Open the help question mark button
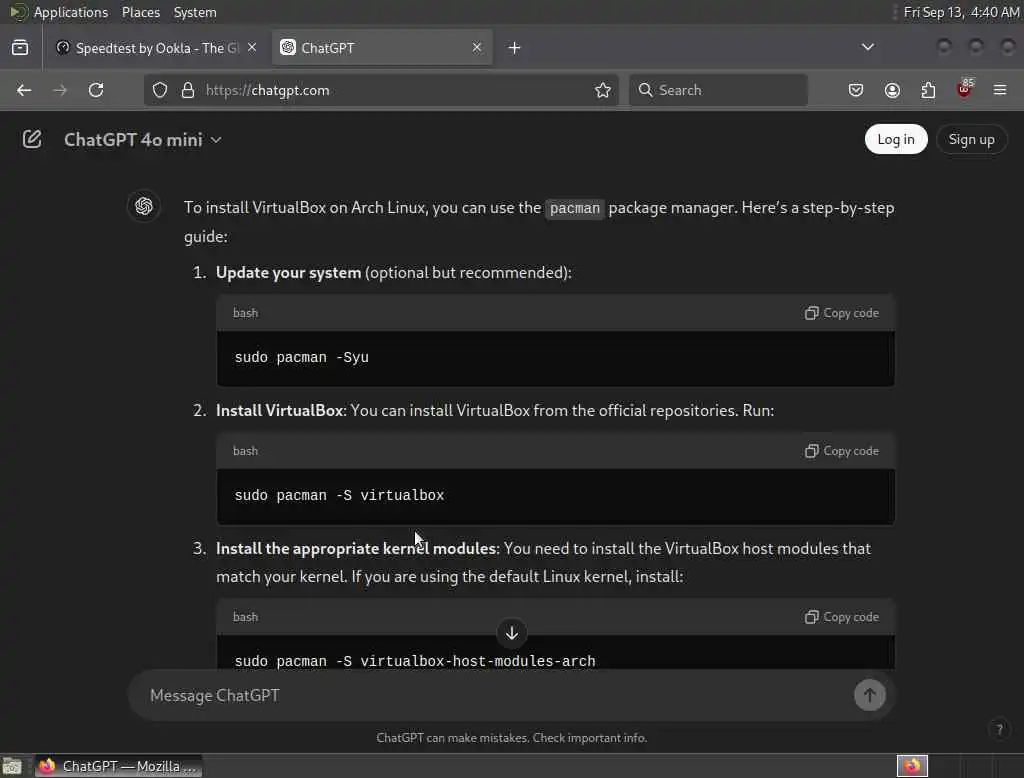The width and height of the screenshot is (1024, 778). [999, 729]
